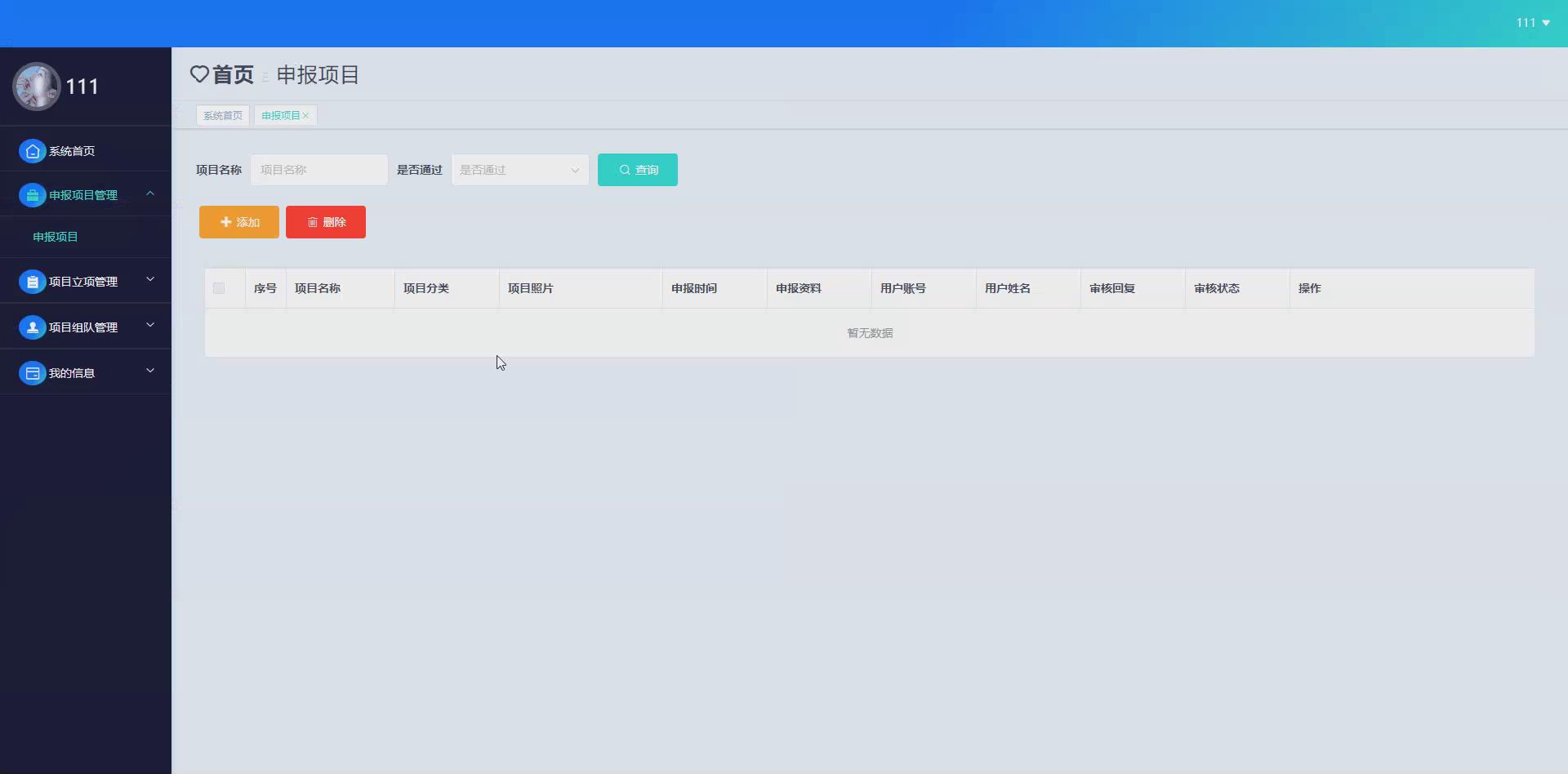Image resolution: width=1568 pixels, height=774 pixels.
Task: Click the 我的信息 sidebar icon
Action: [x=31, y=372]
